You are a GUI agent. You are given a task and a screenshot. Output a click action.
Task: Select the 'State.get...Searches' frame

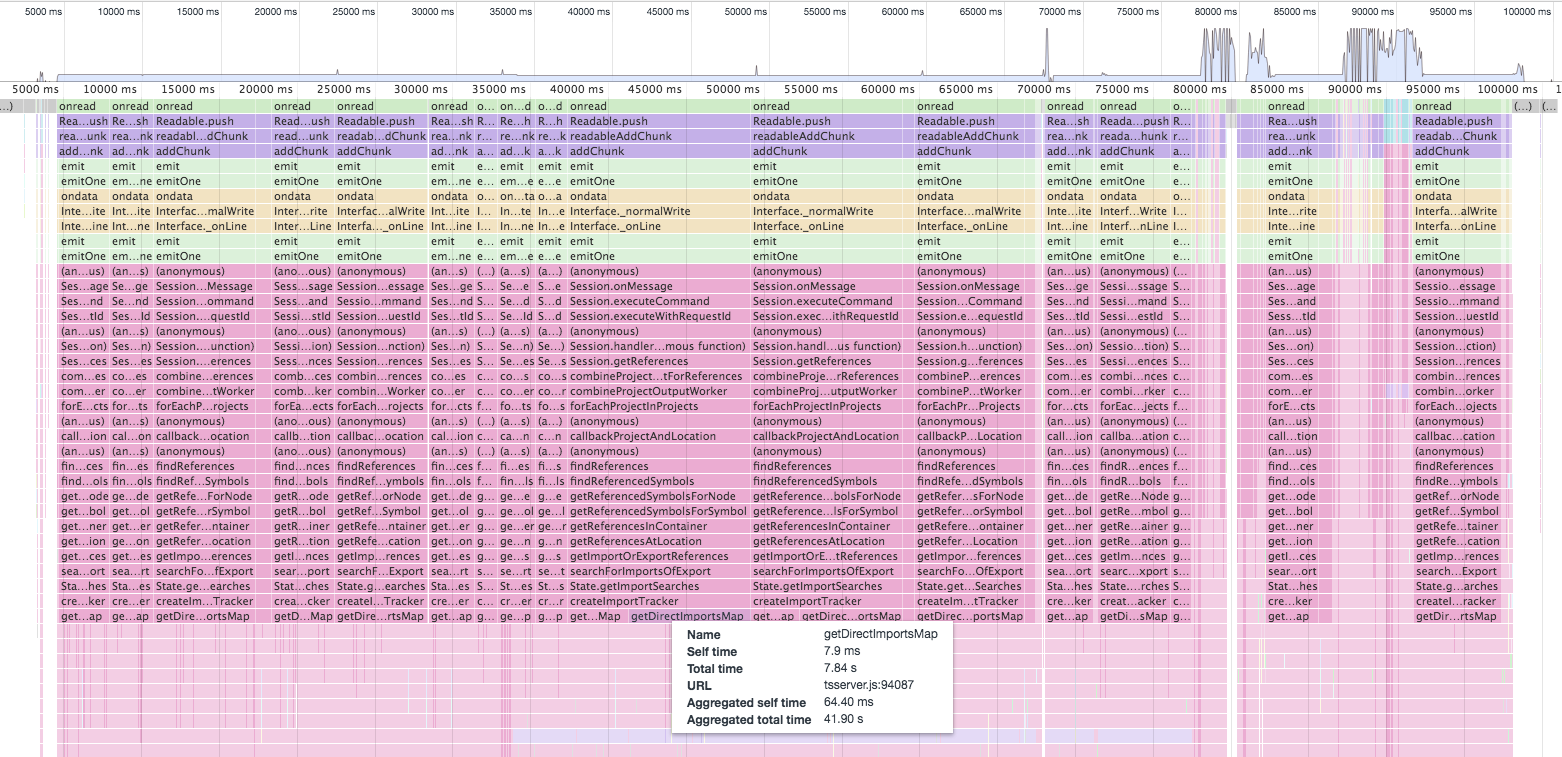click(970, 587)
